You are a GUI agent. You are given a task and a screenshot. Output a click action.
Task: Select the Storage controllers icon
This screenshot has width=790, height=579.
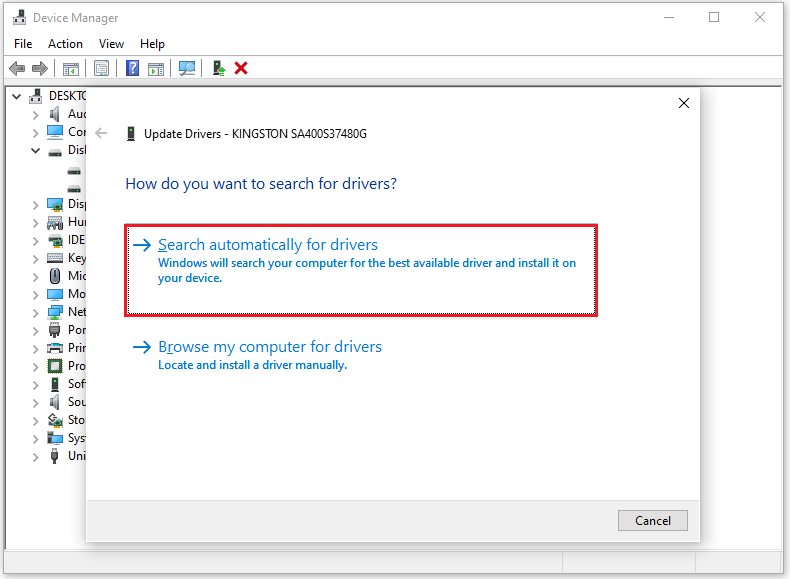tap(55, 420)
